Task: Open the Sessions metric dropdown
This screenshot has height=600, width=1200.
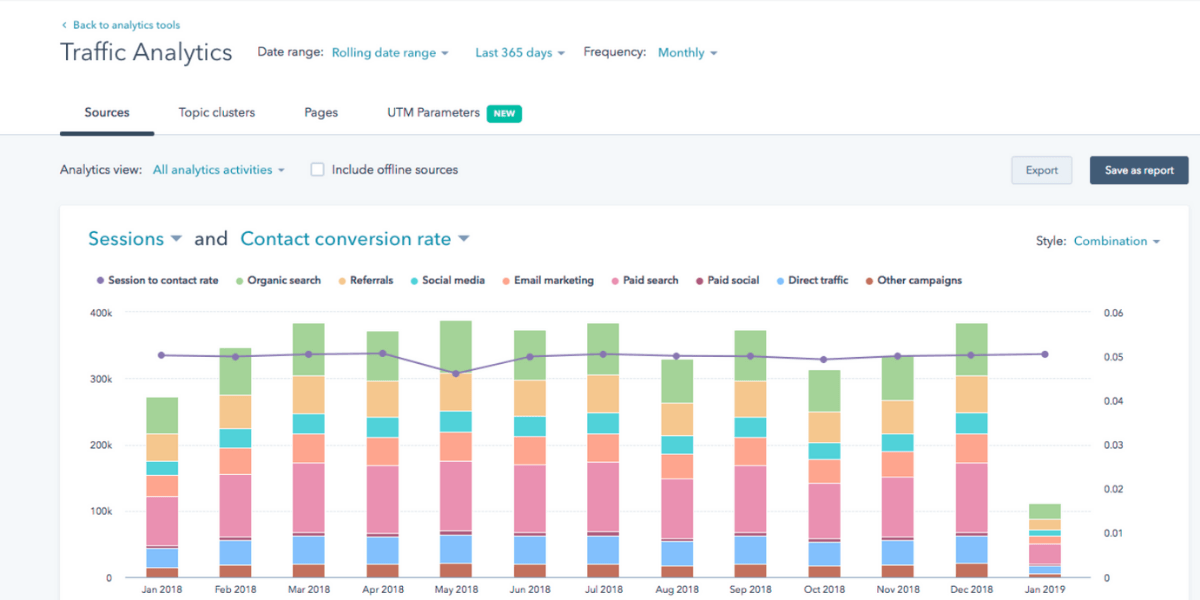Action: tap(135, 239)
